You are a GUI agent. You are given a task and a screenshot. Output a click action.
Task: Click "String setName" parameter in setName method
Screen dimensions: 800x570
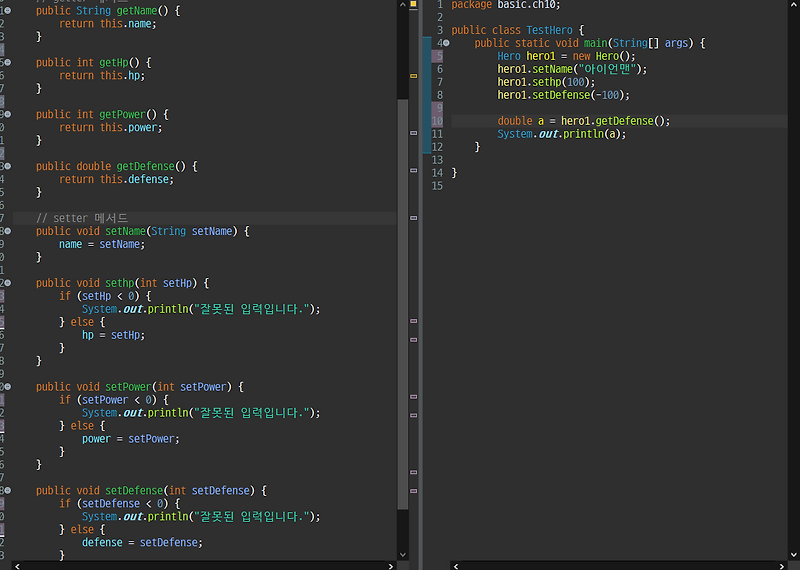[x=192, y=231]
